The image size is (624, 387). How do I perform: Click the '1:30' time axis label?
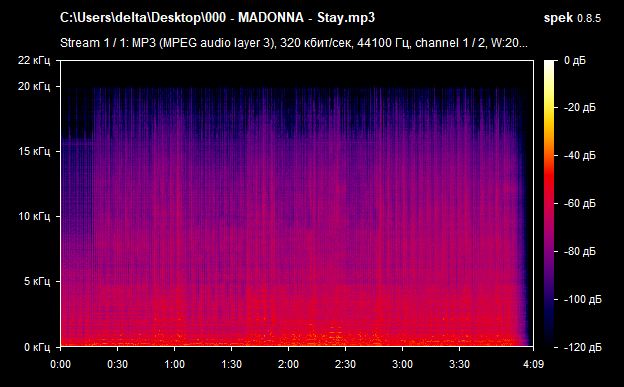(231, 364)
